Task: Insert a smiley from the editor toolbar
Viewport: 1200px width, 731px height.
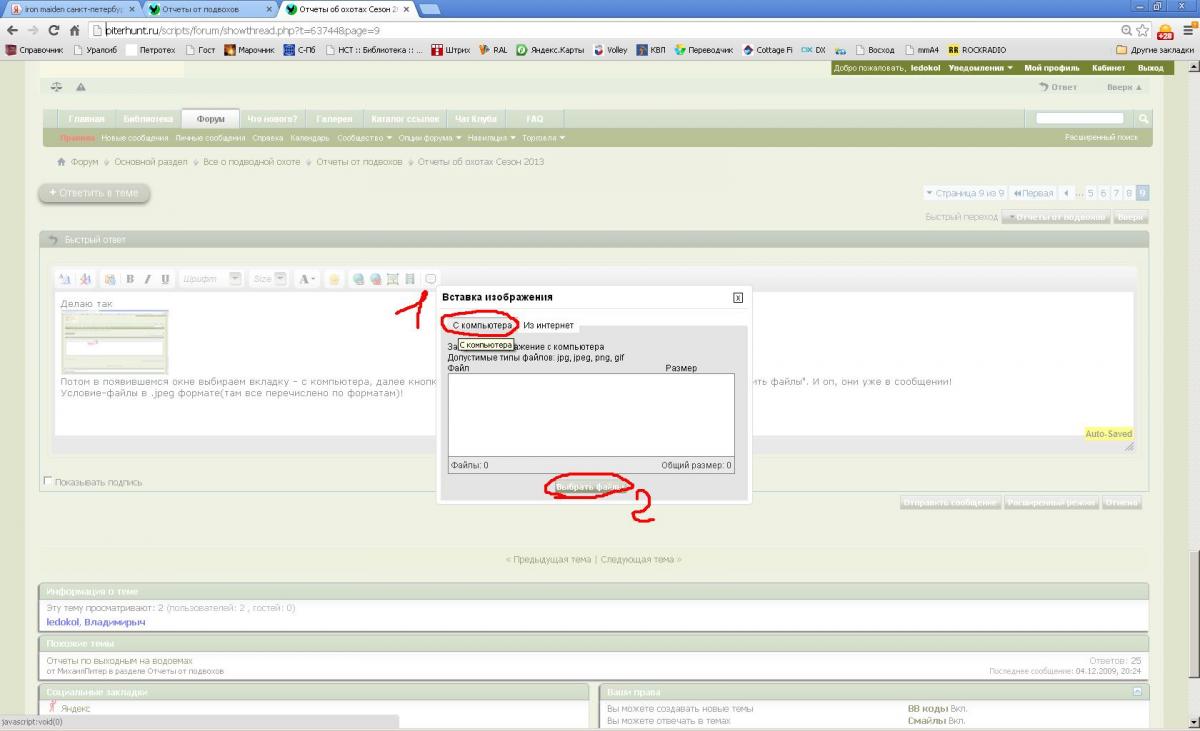Action: coord(334,279)
